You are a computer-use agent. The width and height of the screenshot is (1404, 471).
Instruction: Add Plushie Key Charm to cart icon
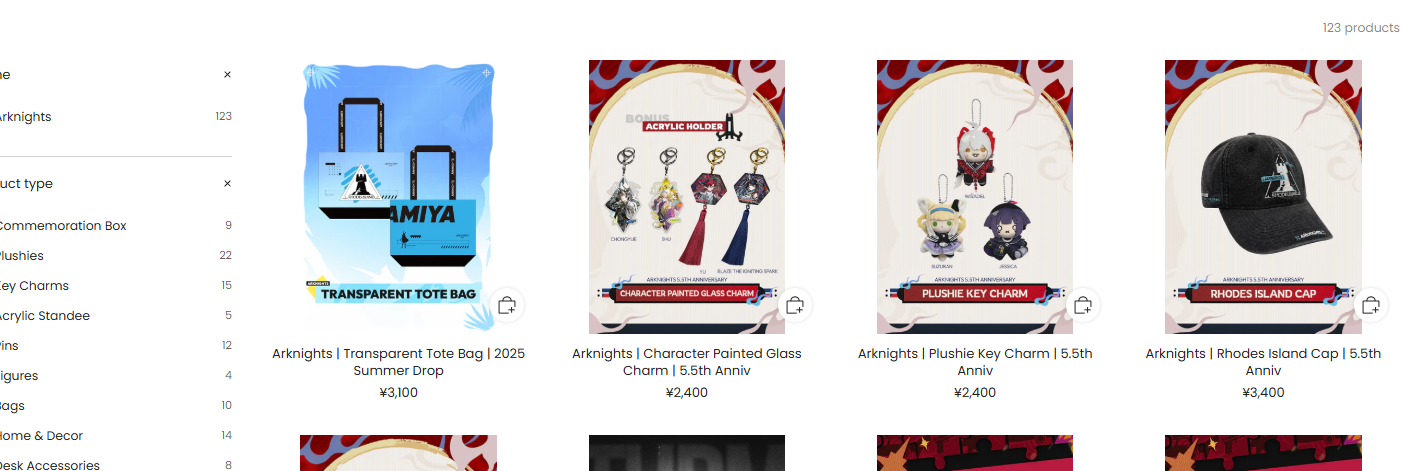point(1083,305)
